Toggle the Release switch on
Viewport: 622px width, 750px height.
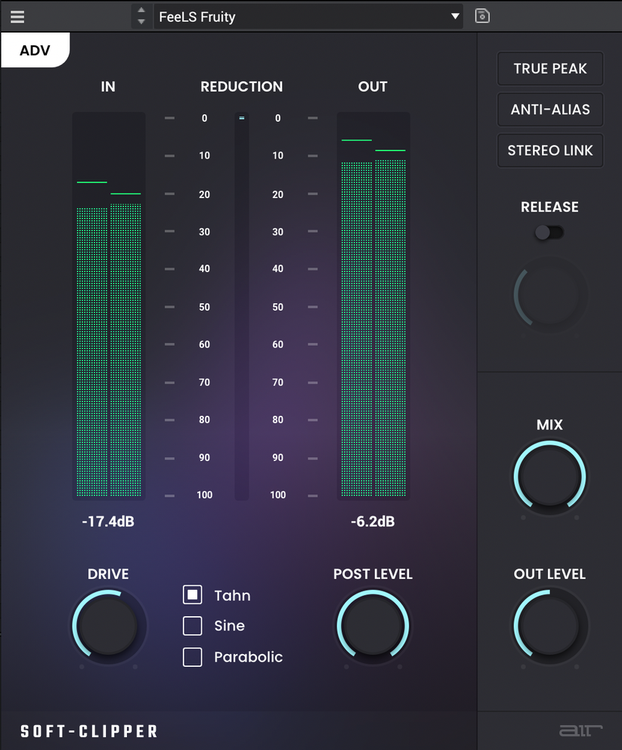[549, 232]
